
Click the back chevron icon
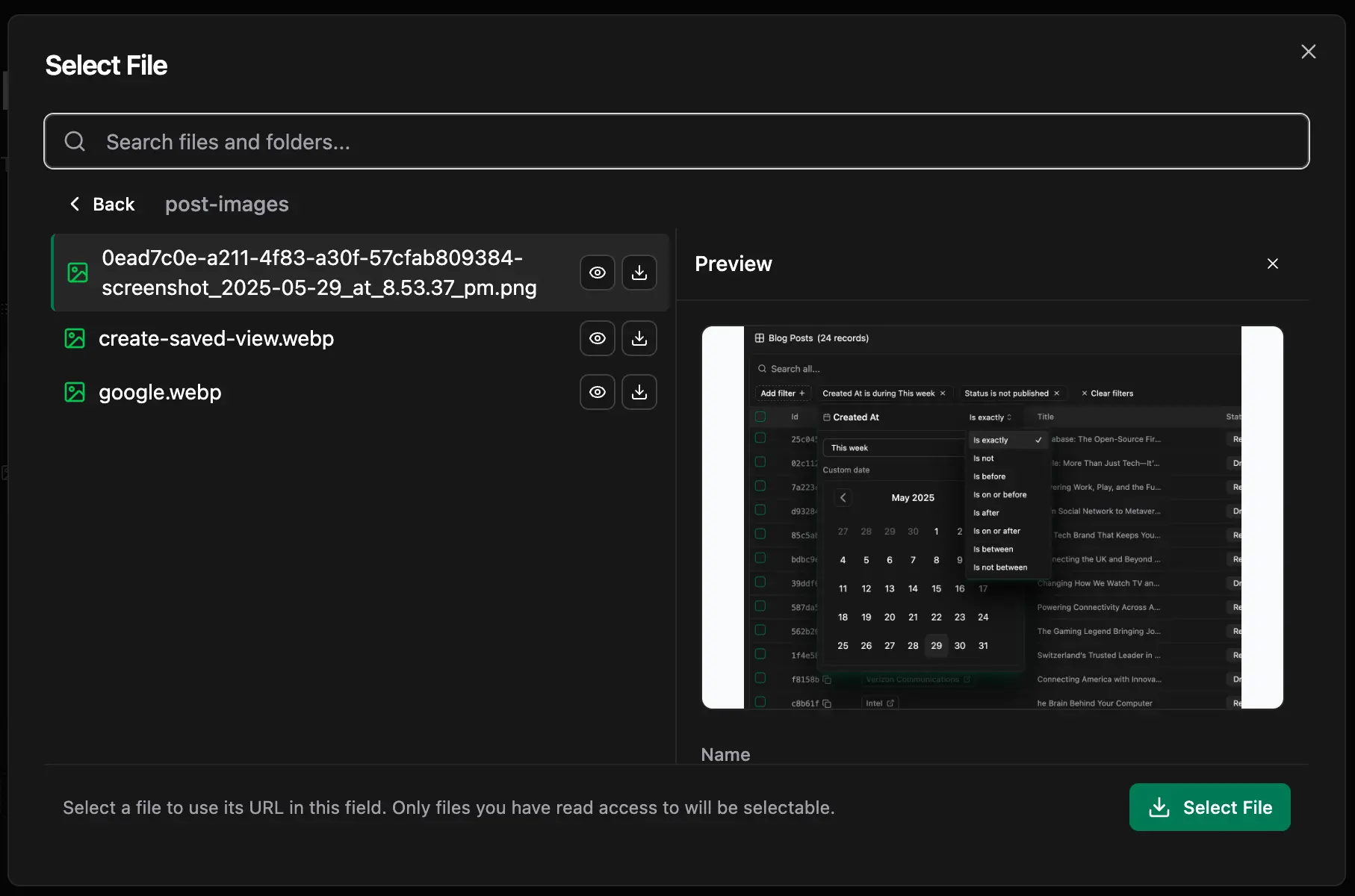[x=75, y=204]
